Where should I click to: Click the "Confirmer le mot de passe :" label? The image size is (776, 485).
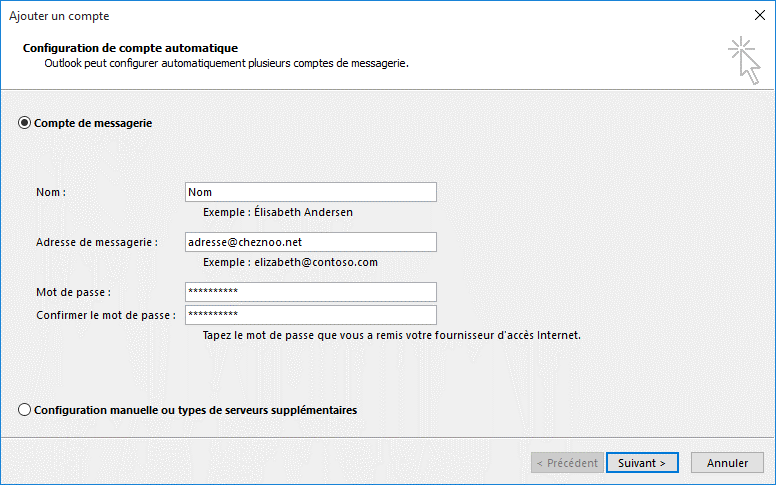[x=106, y=315]
